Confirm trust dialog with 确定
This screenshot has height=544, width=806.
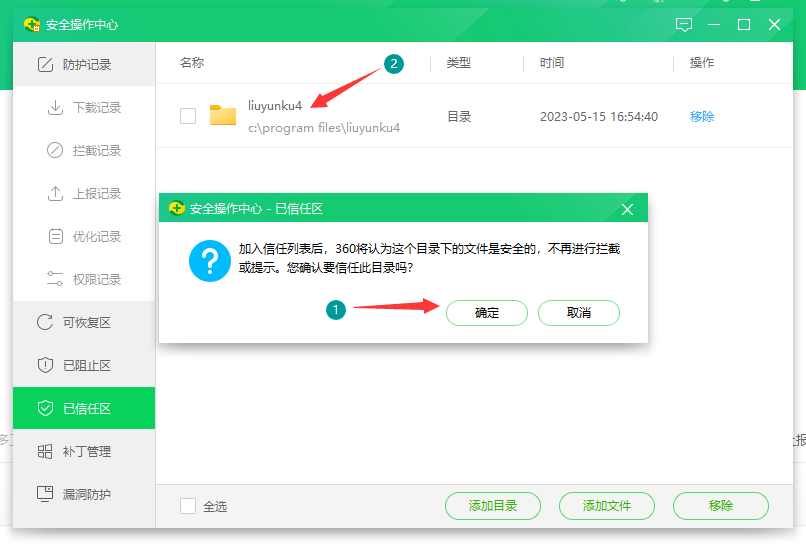tap(487, 313)
